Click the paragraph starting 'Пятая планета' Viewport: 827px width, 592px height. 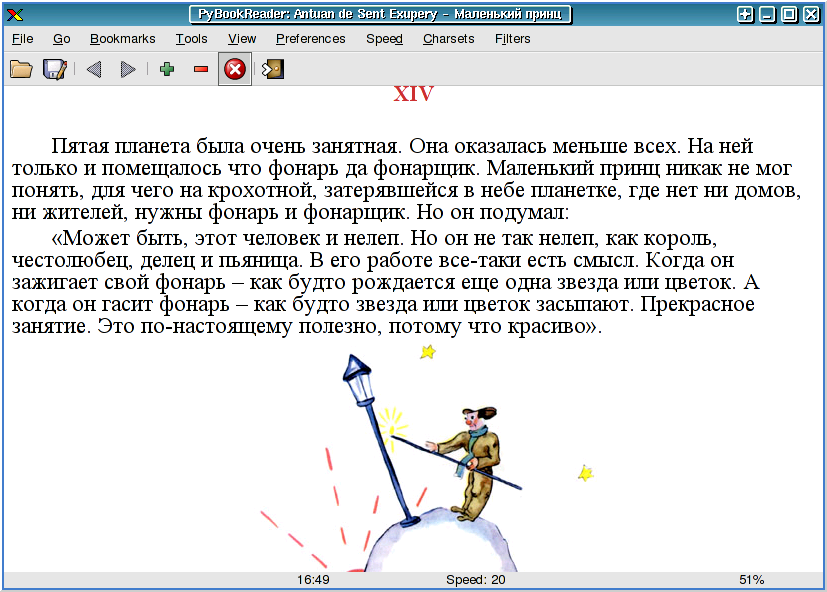coord(406,179)
